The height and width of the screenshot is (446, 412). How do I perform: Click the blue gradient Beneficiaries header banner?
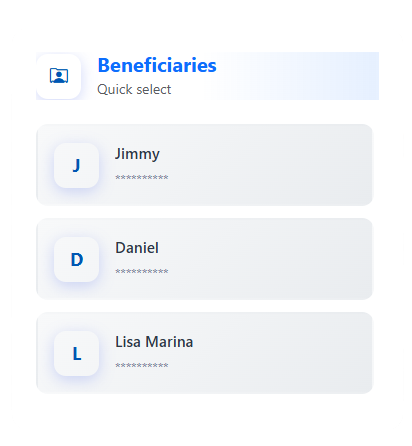tap(207, 76)
